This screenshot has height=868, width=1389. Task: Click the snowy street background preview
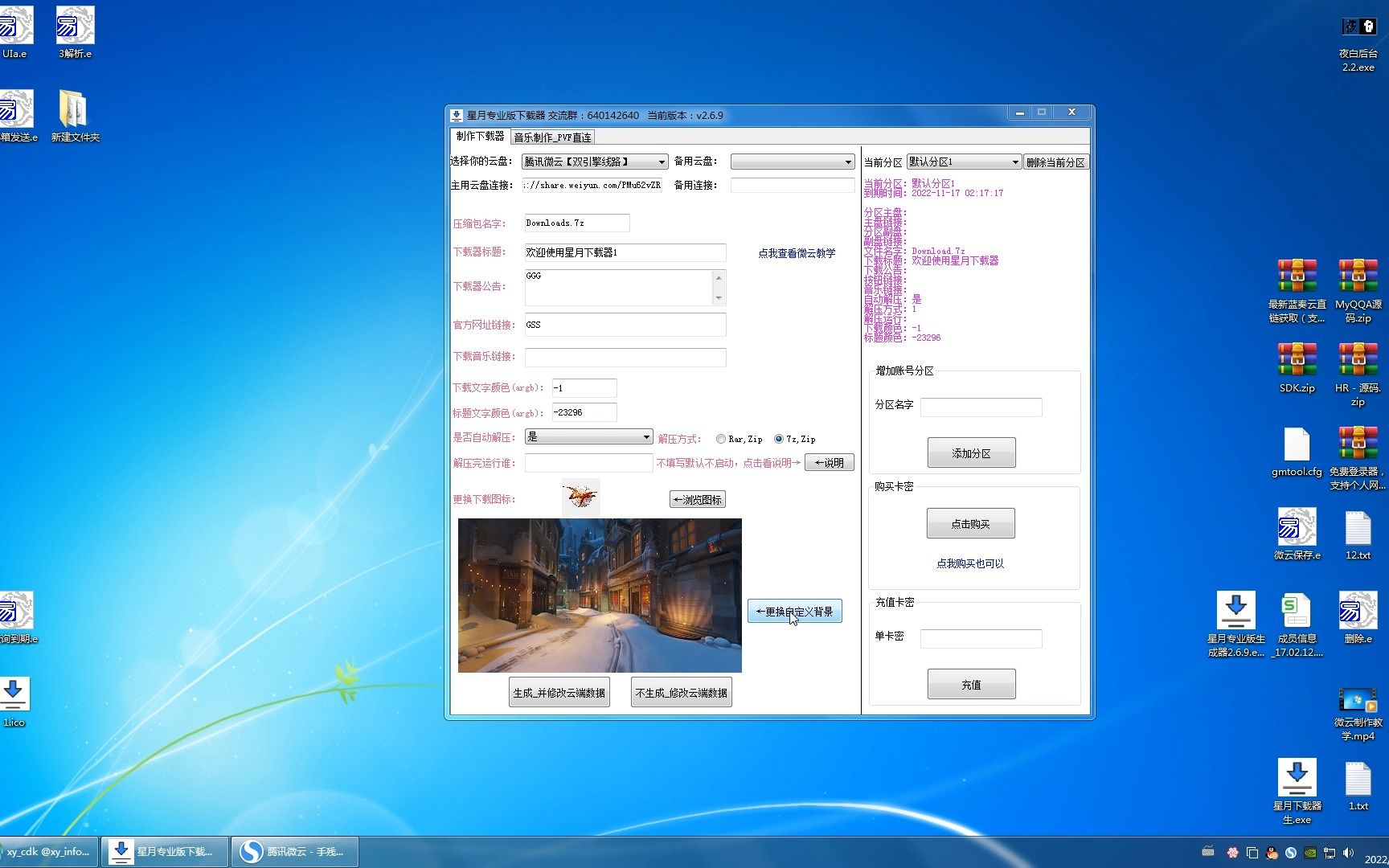(600, 596)
